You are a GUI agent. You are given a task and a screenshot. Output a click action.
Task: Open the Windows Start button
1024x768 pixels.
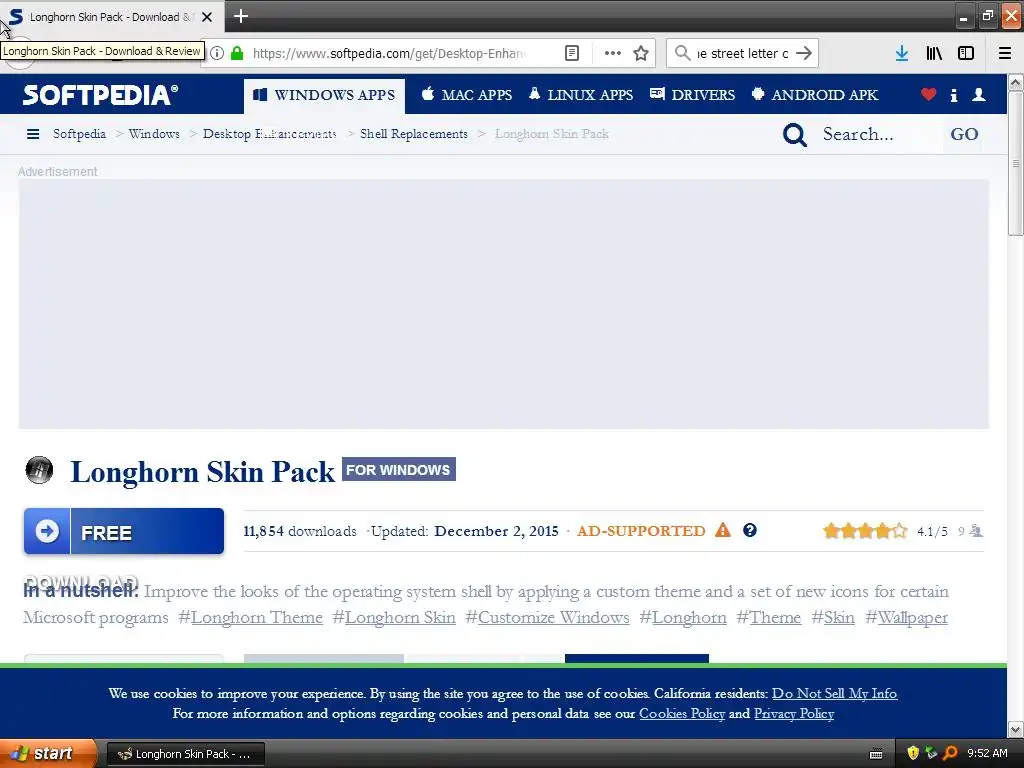point(48,754)
